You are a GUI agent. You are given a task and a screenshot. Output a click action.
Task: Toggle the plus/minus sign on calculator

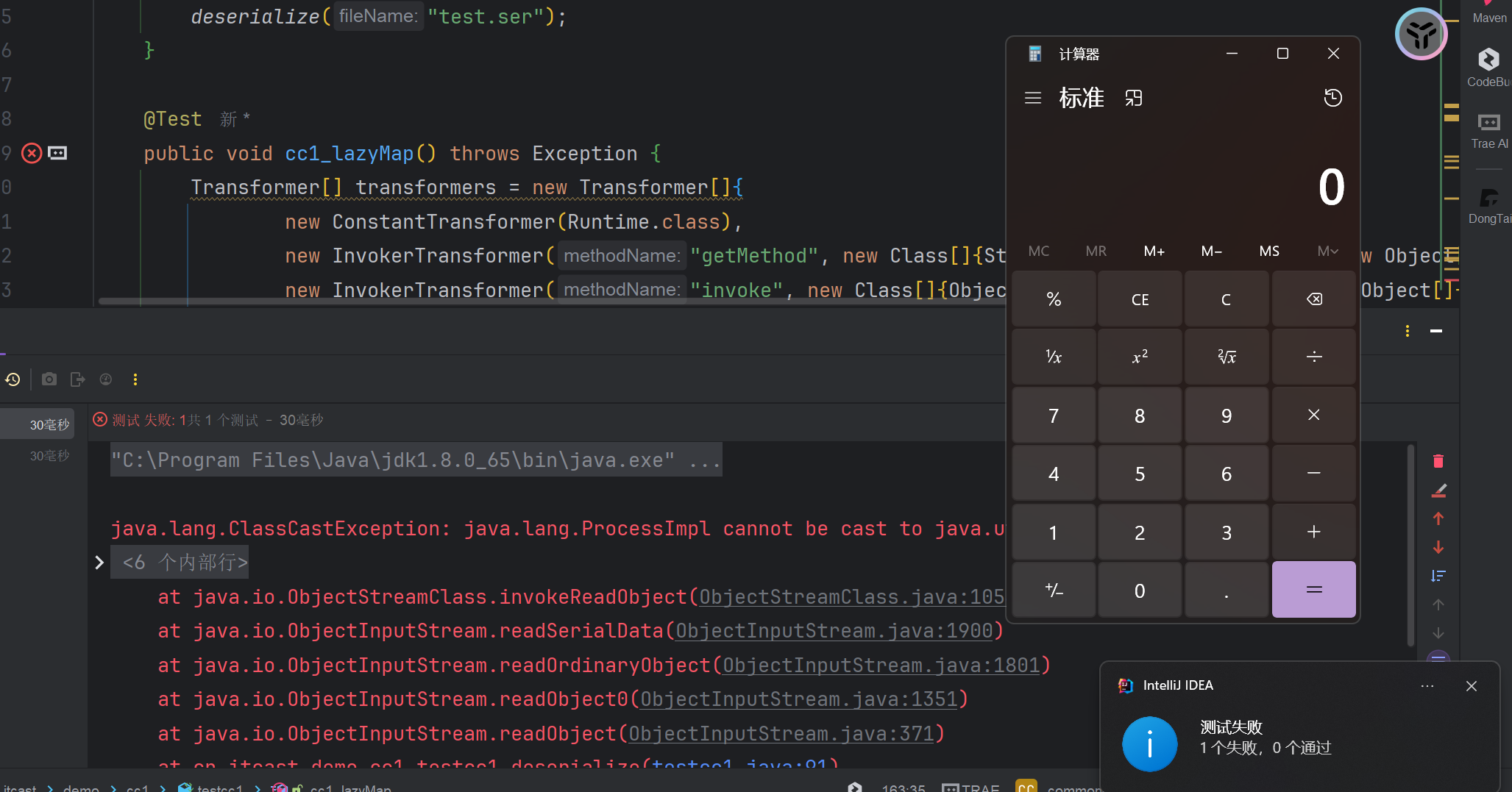pos(1054,591)
